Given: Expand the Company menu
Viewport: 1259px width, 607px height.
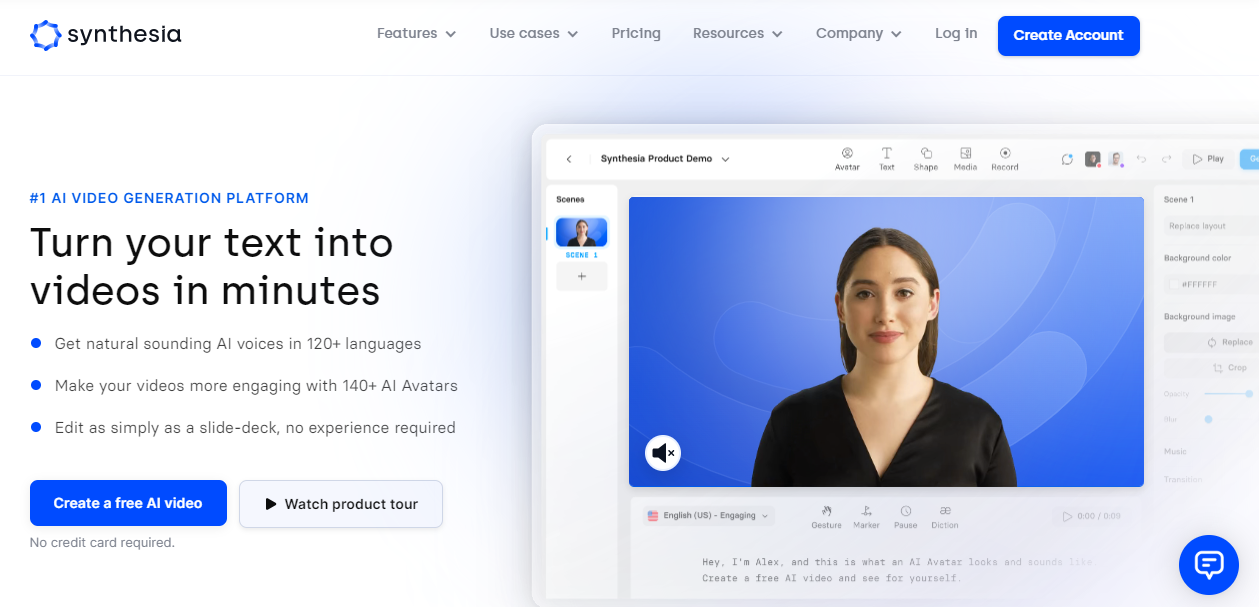Looking at the screenshot, I should tap(859, 34).
